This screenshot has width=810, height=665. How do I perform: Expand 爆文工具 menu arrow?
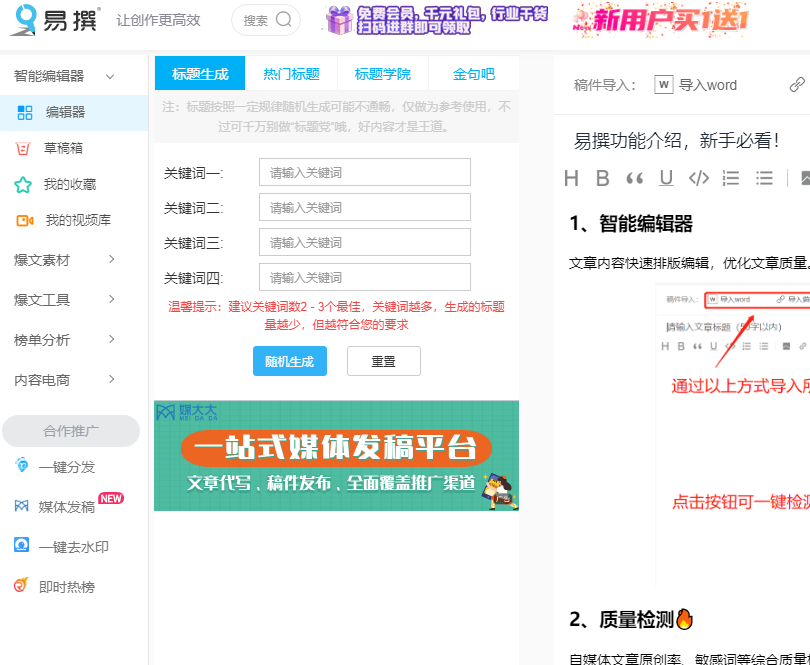[112, 299]
